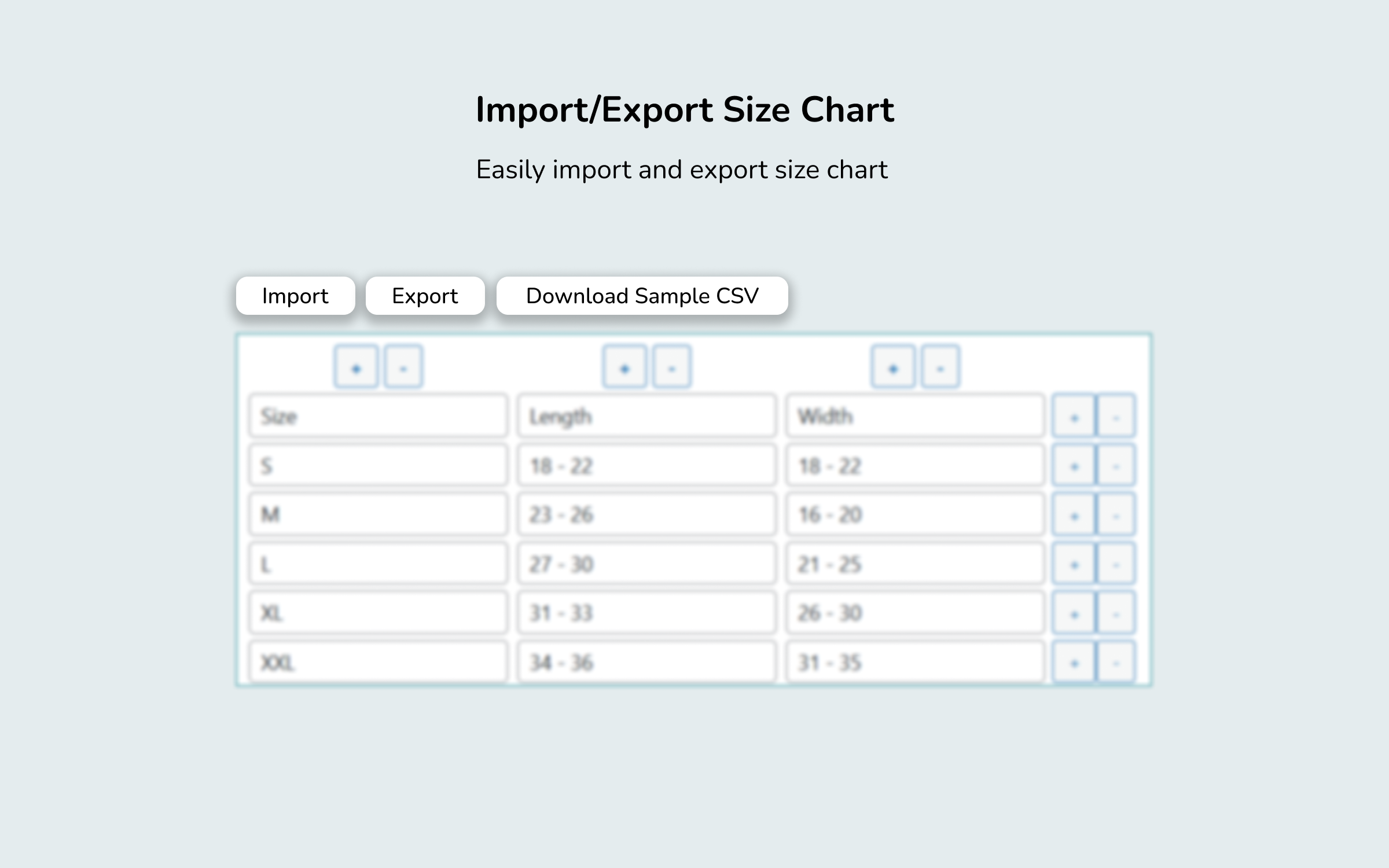Click the plus icon above the Size column
Screen dimensions: 1389x868
pos(357,367)
